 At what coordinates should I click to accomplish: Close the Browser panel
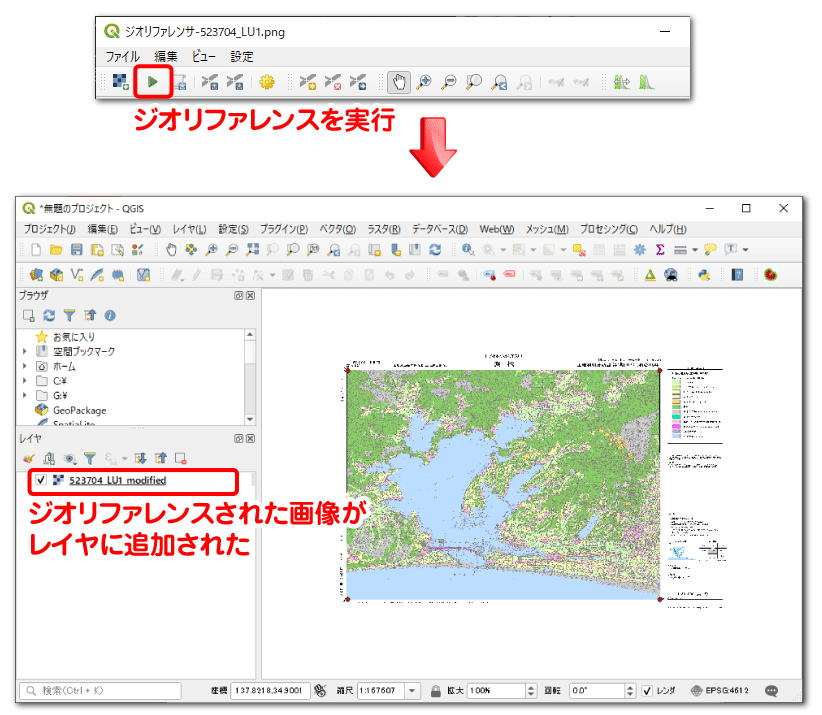click(x=251, y=296)
